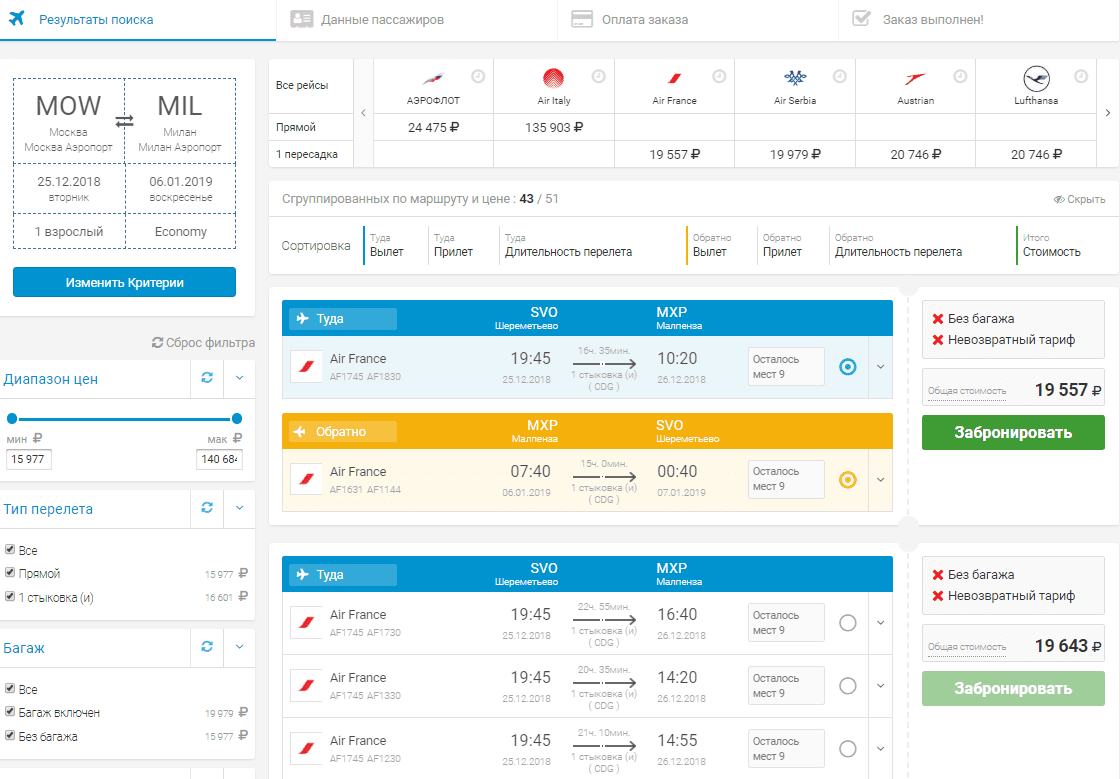Click the credit card payment icon
1120x779 pixels.
(x=582, y=19)
